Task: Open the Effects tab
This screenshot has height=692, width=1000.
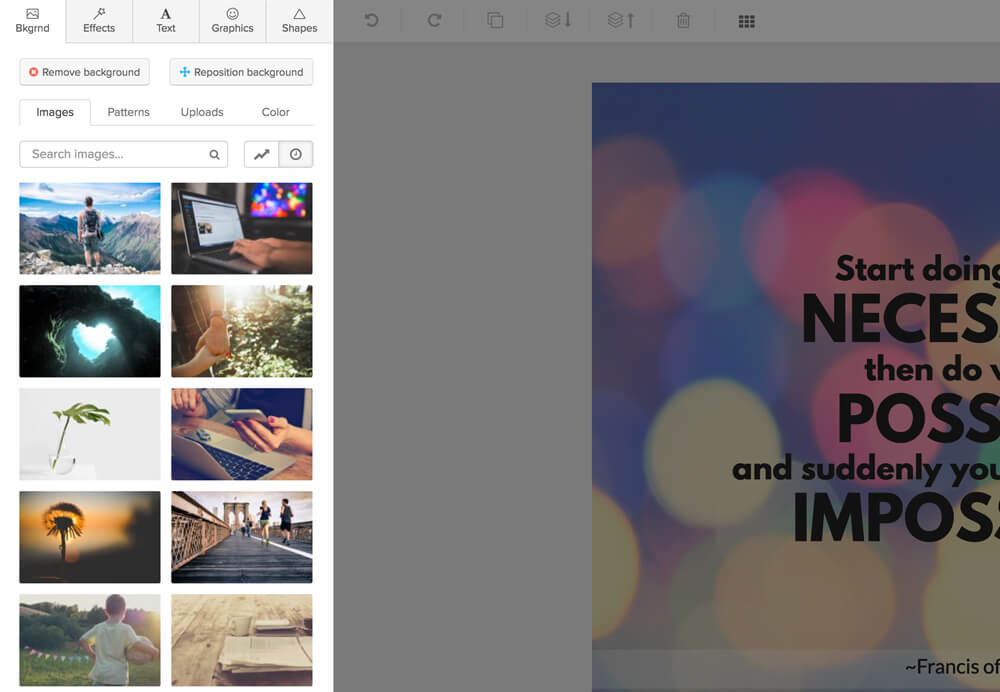Action: [x=99, y=21]
